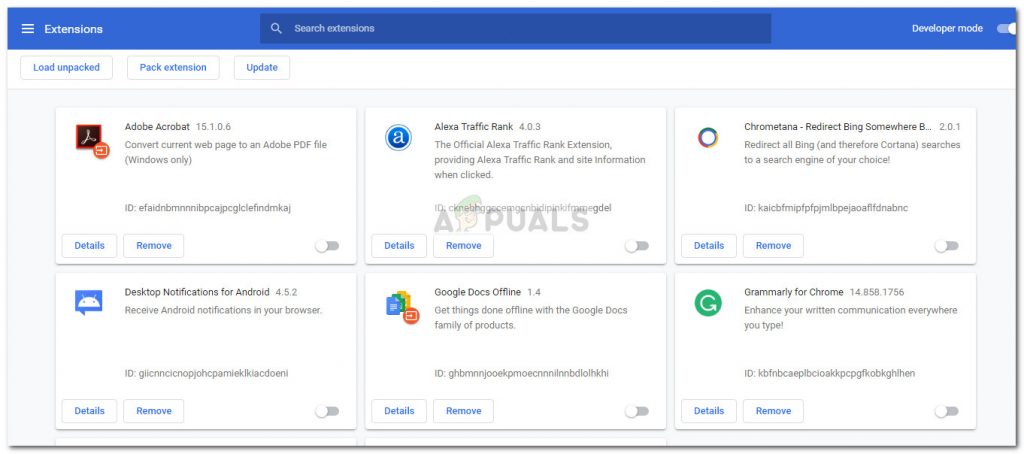The height and width of the screenshot is (454, 1024).
Task: Enable the Grammarly for Chrome toggle
Action: [946, 411]
